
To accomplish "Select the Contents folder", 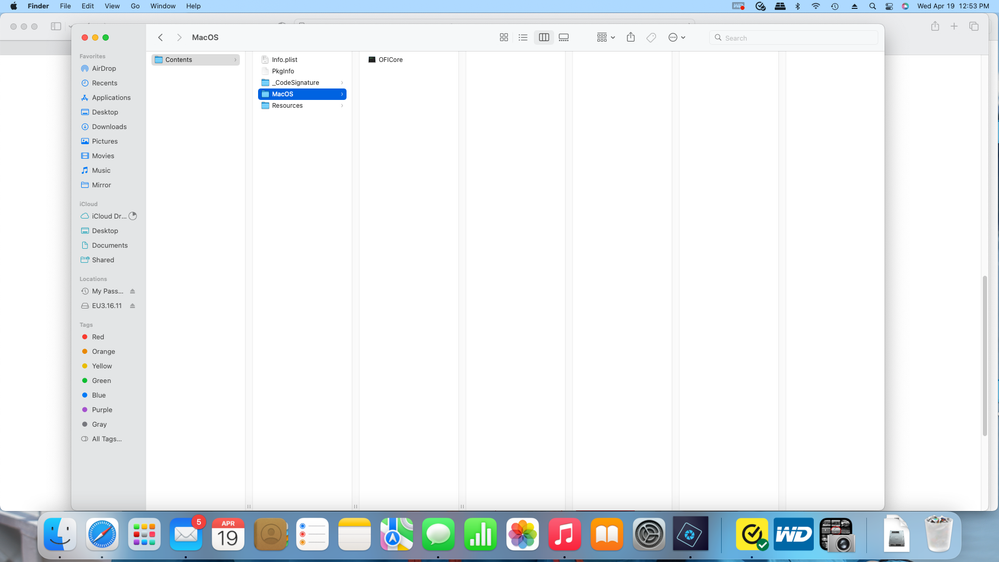I will pos(195,59).
